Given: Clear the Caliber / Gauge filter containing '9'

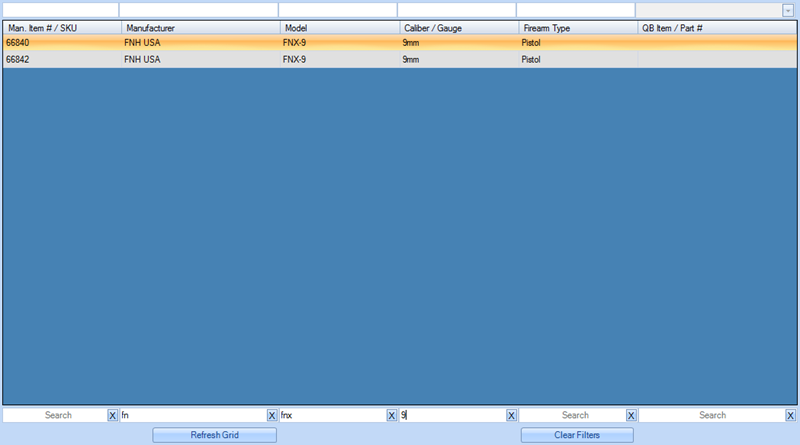Looking at the screenshot, I should 511,415.
